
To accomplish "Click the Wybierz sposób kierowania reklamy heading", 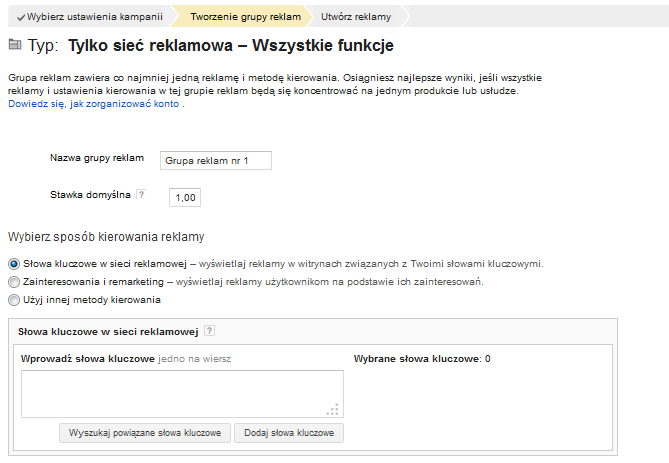I will 106,238.
